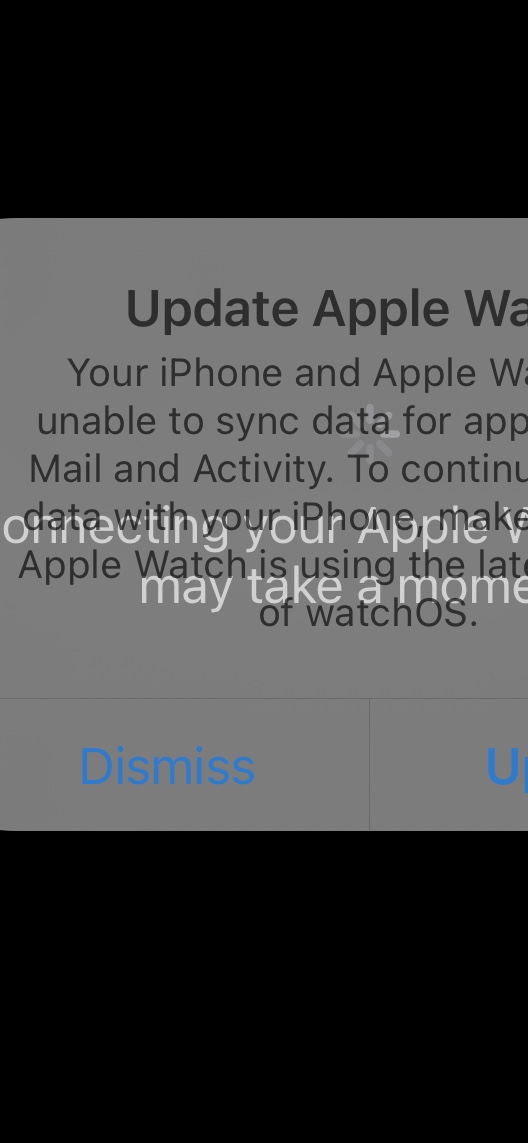This screenshot has width=528, height=1143.
Task: Click the "of watchOS." text
Action: click(x=368, y=613)
